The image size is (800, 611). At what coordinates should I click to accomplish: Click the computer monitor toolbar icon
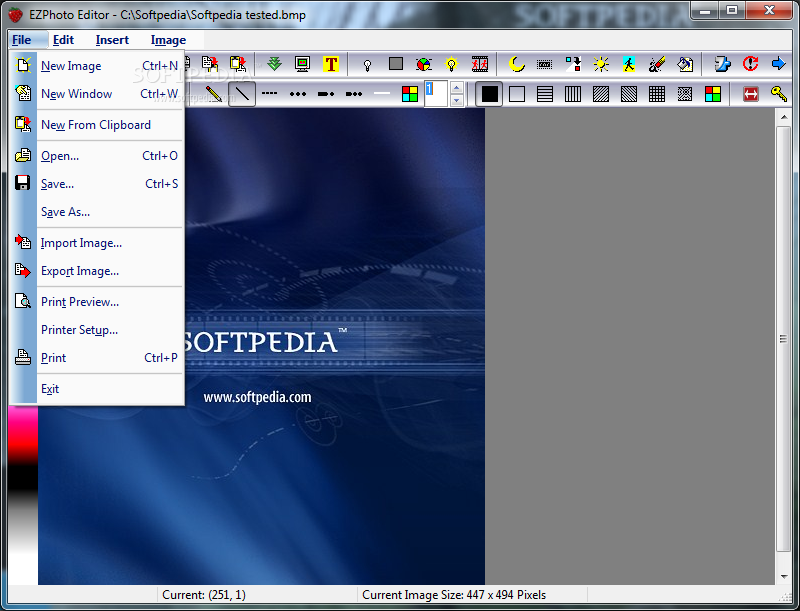[x=303, y=64]
